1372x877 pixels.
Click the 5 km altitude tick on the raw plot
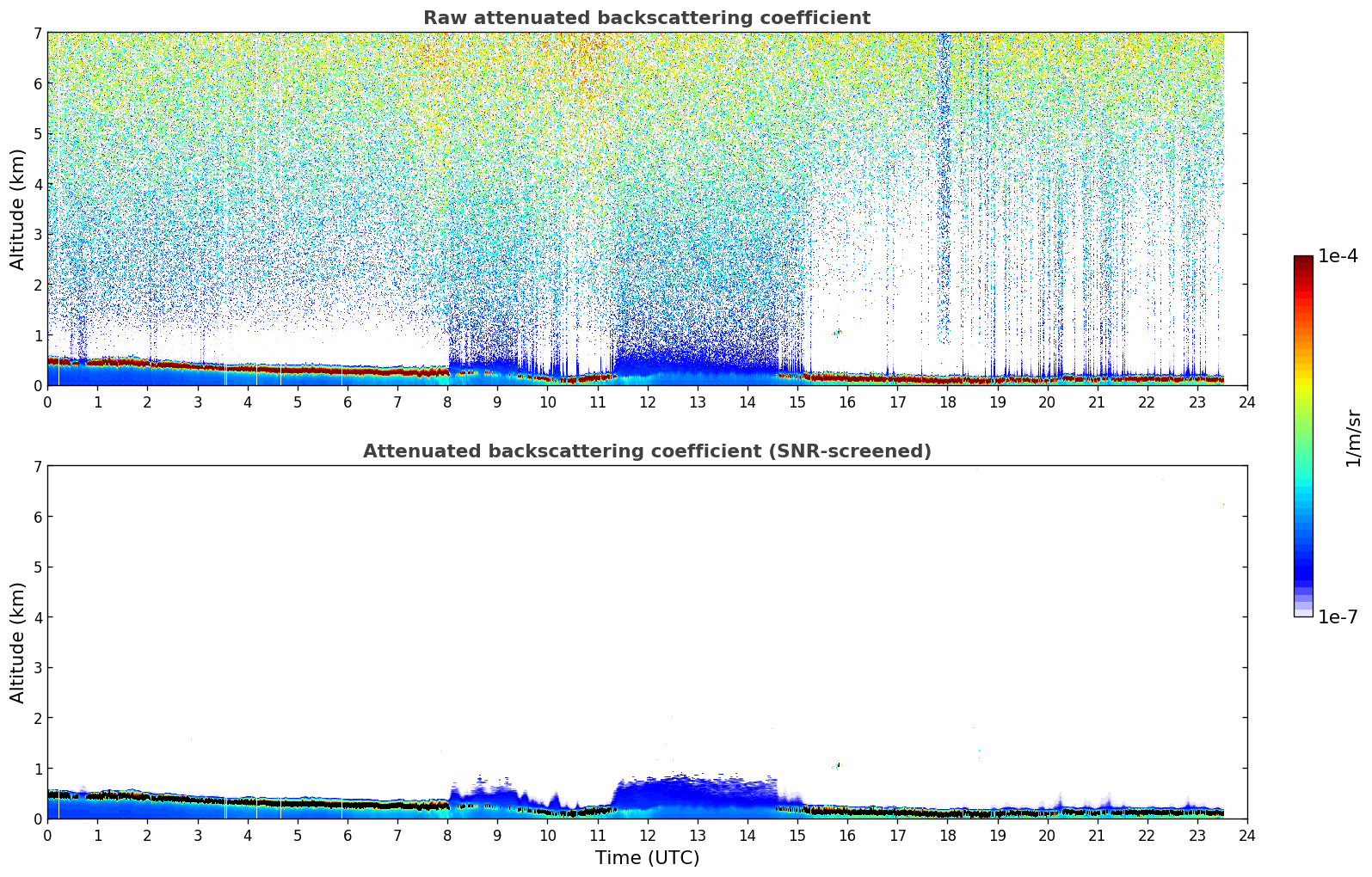coord(38,133)
